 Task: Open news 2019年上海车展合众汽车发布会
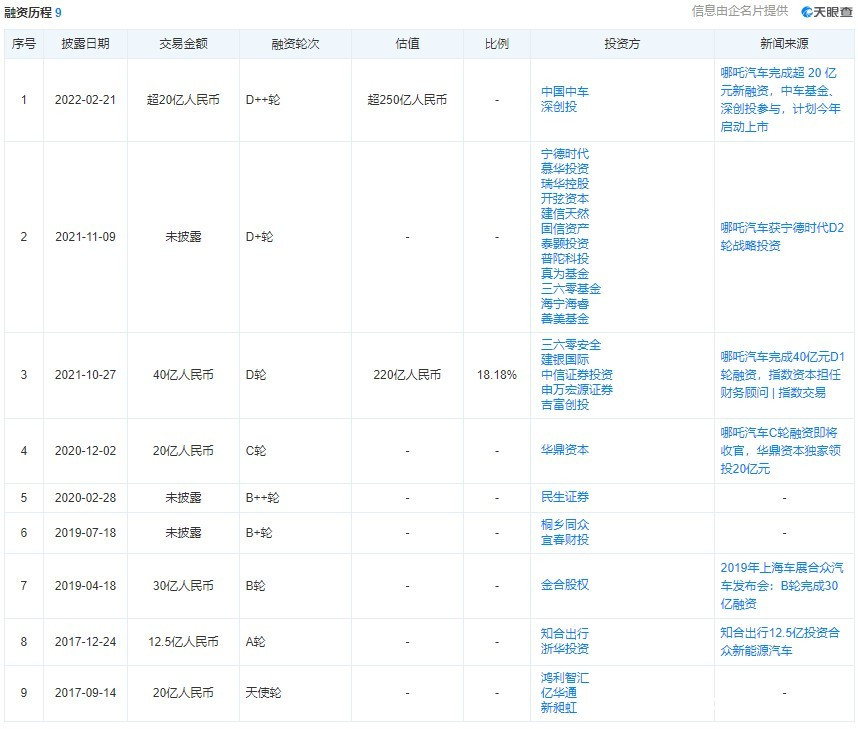[x=781, y=586]
